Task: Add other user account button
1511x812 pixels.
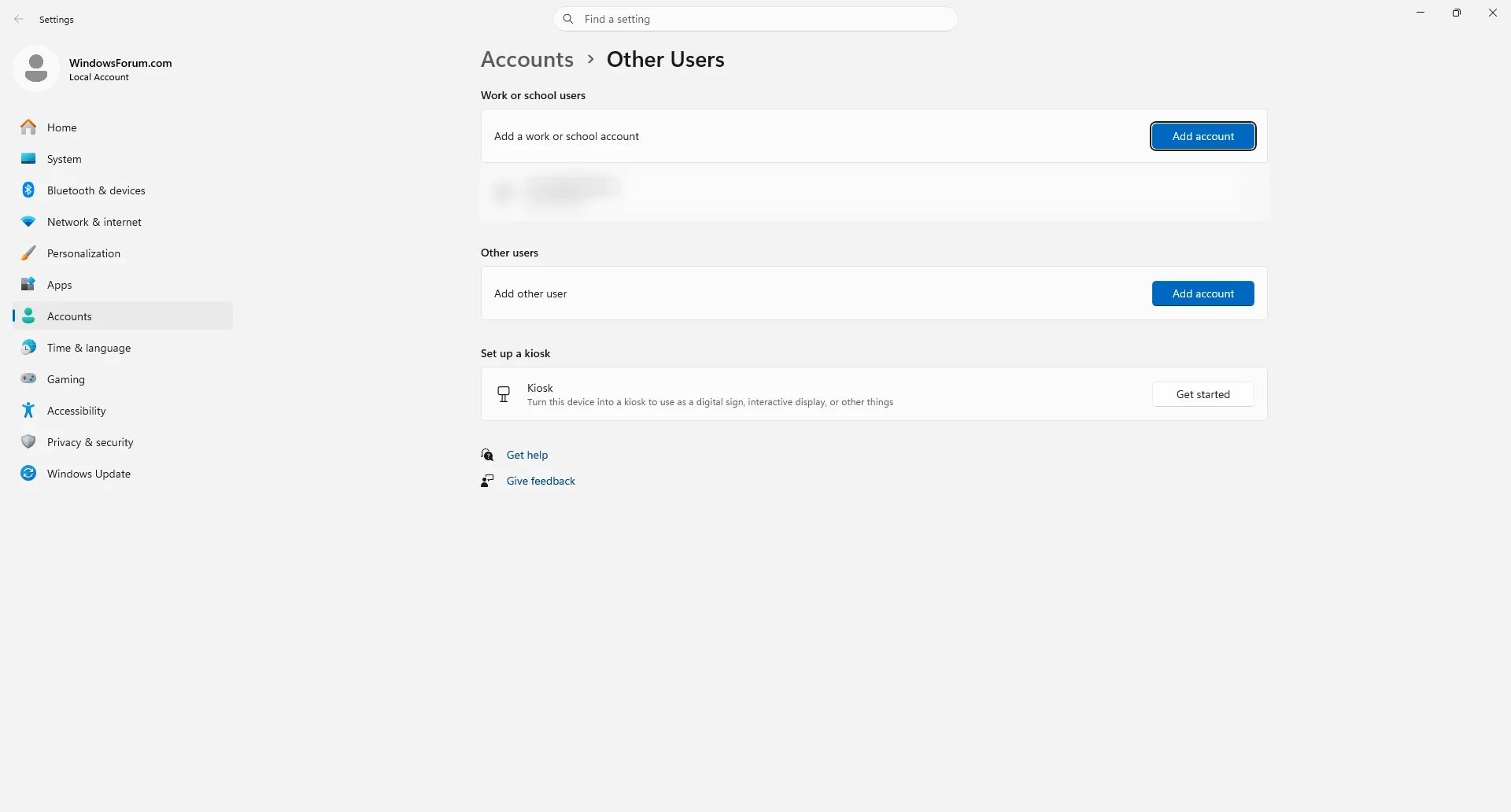Action: click(x=1203, y=293)
